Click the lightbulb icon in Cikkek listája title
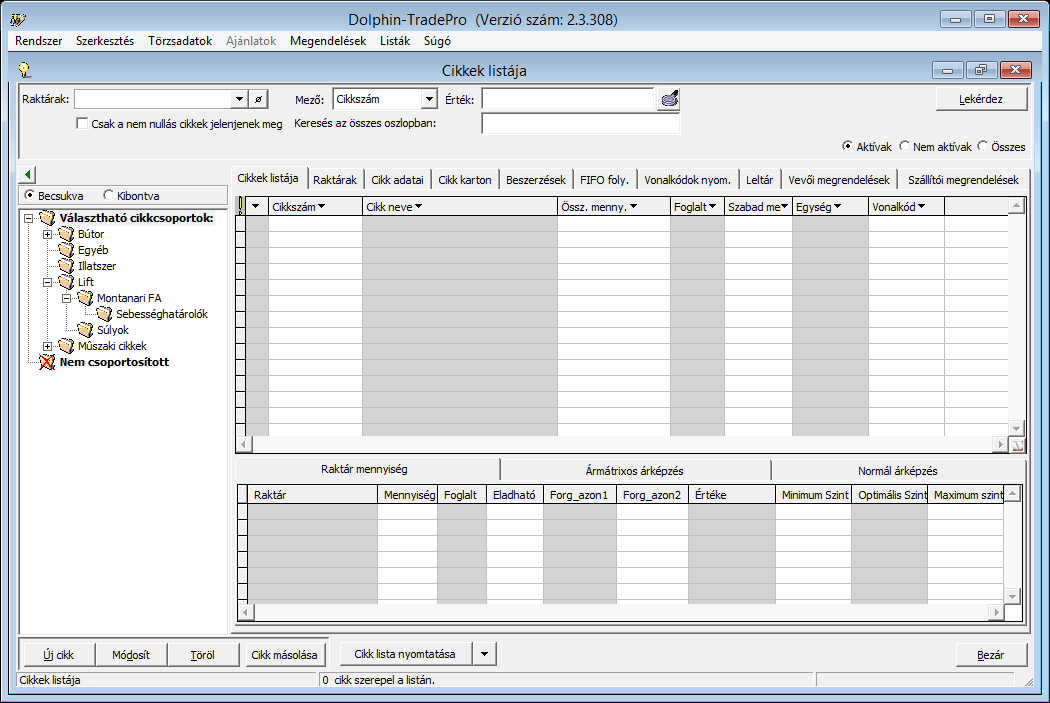 point(25,70)
